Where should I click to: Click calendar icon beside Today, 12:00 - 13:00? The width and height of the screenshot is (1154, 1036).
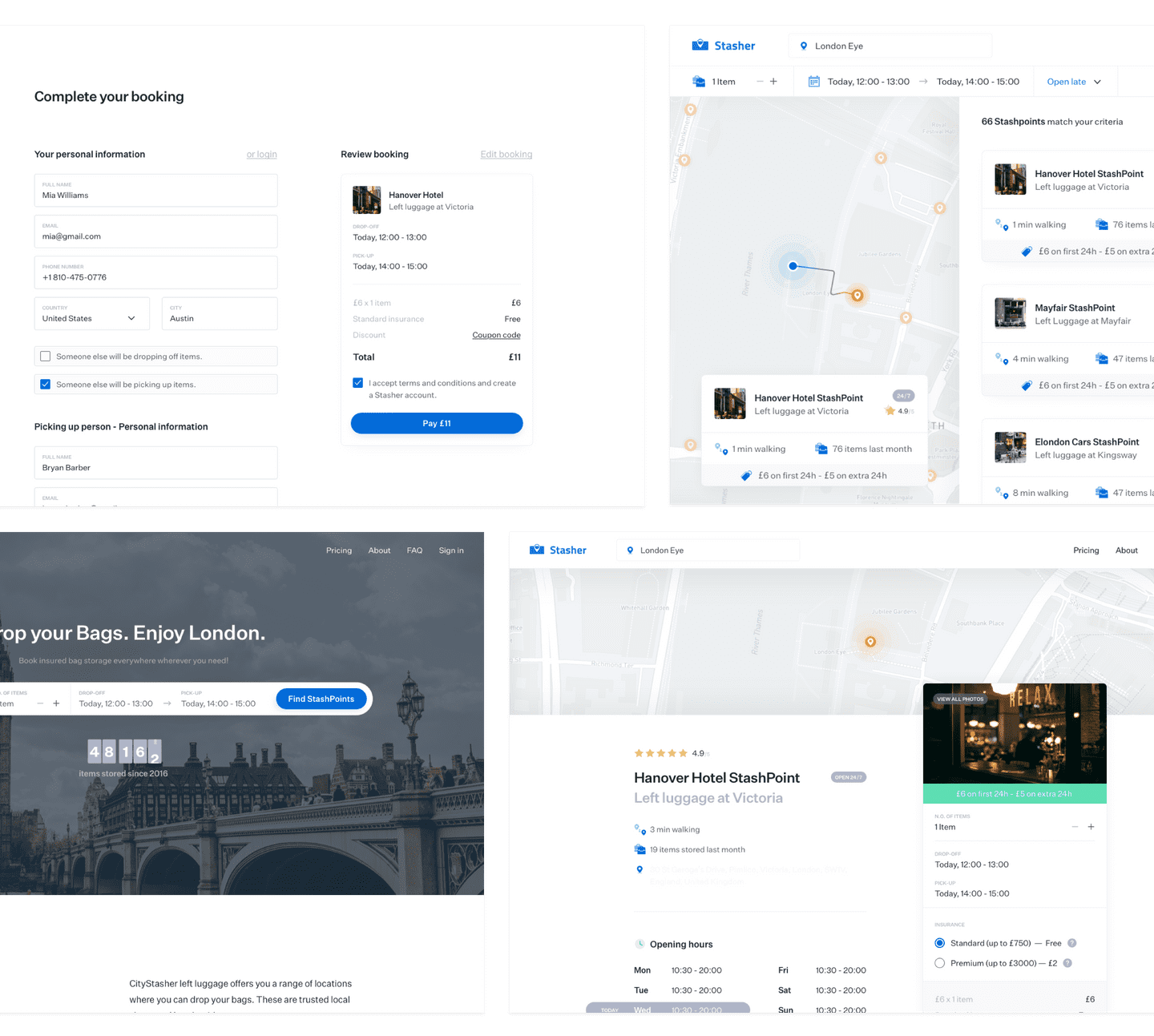click(814, 82)
